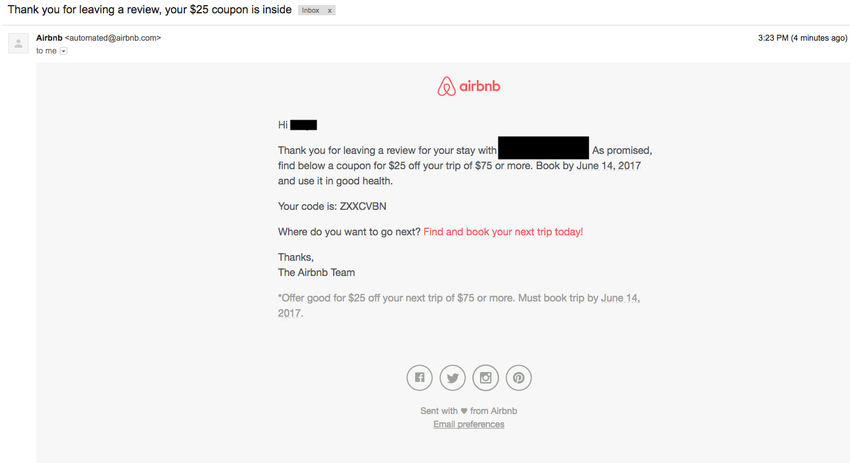Viewport: 850px width, 463px height.
Task: Click the heart icon in 'Sent with' footer
Action: tap(463, 411)
